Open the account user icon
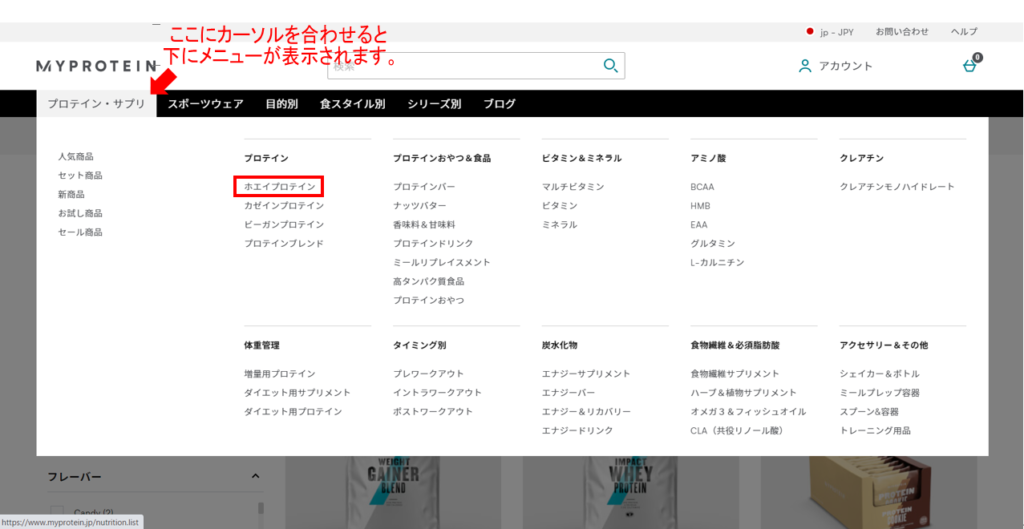 (805, 66)
